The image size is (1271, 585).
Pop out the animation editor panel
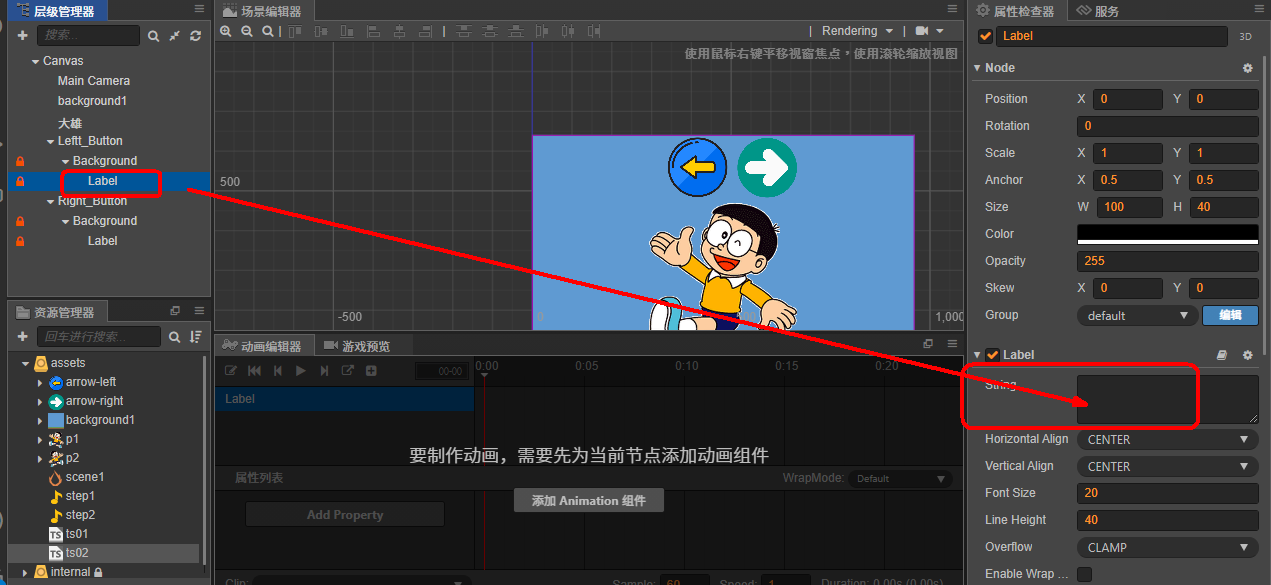point(927,344)
